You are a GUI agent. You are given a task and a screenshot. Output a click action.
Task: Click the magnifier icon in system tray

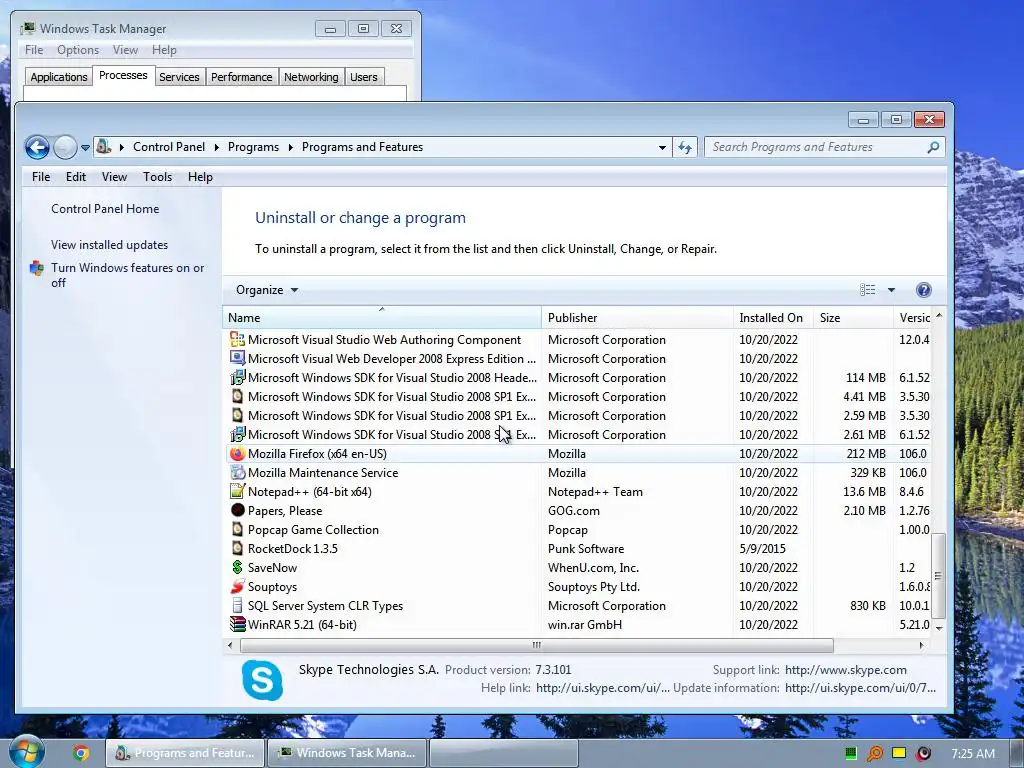(x=874, y=754)
